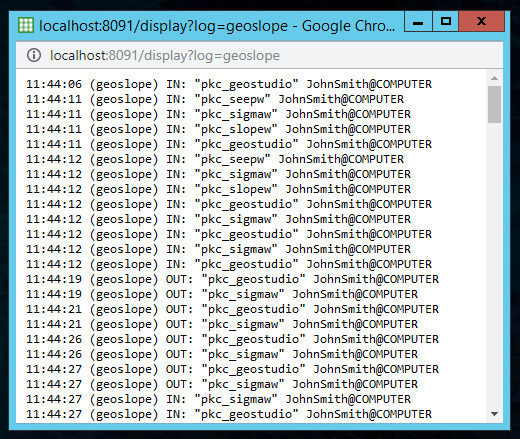
Task: Click the empty scrollbar track below thumb
Action: [x=494, y=265]
